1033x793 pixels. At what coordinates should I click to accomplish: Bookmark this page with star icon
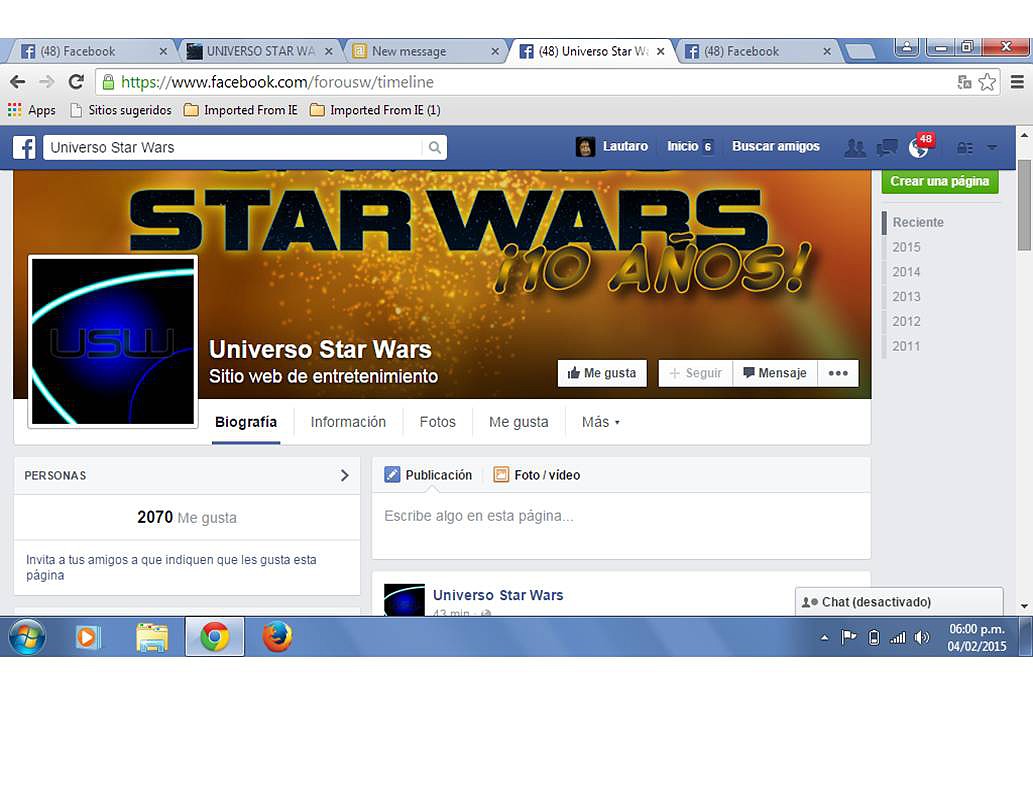pyautogui.click(x=986, y=82)
